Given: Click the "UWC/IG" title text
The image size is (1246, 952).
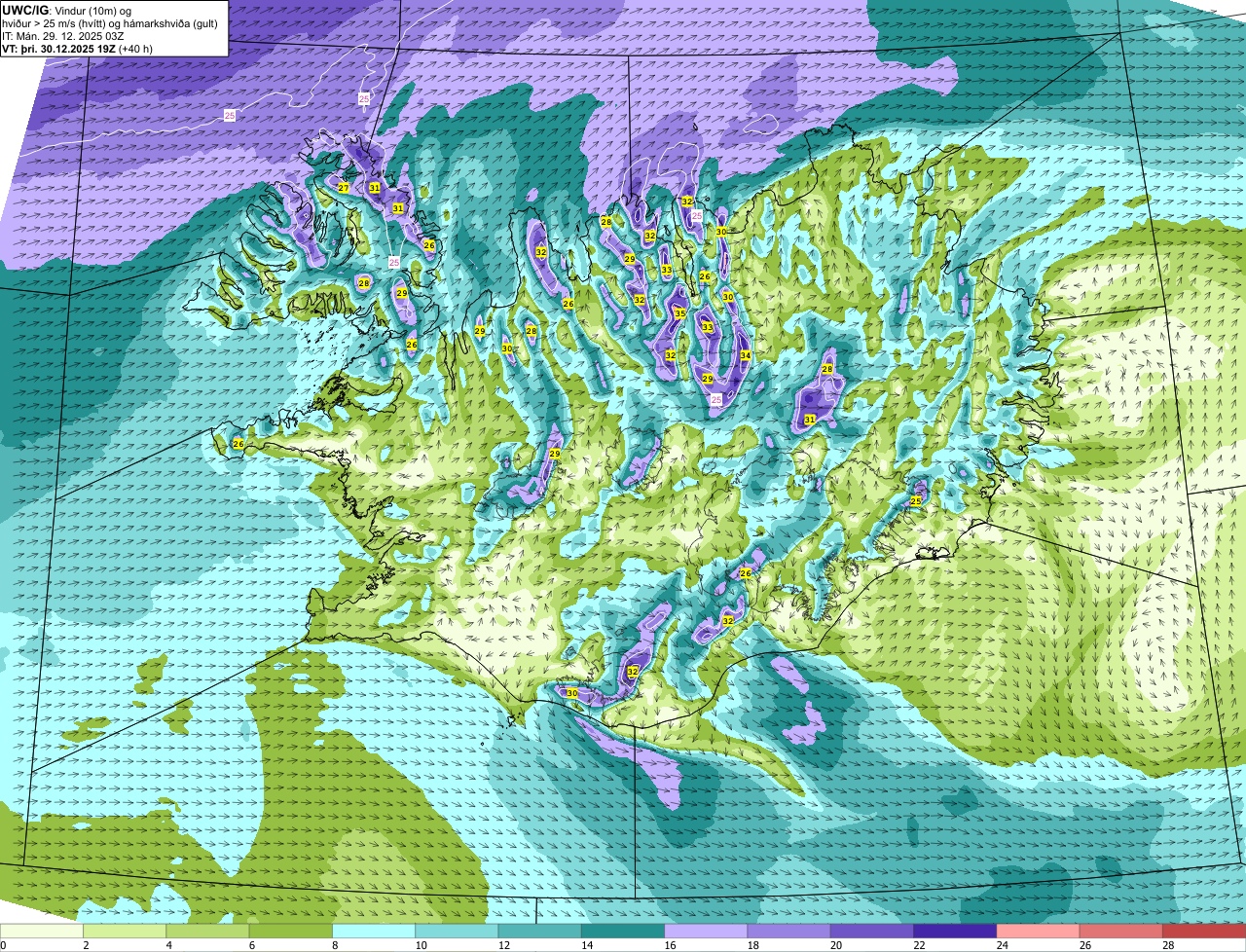Looking at the screenshot, I should pyautogui.click(x=24, y=10).
